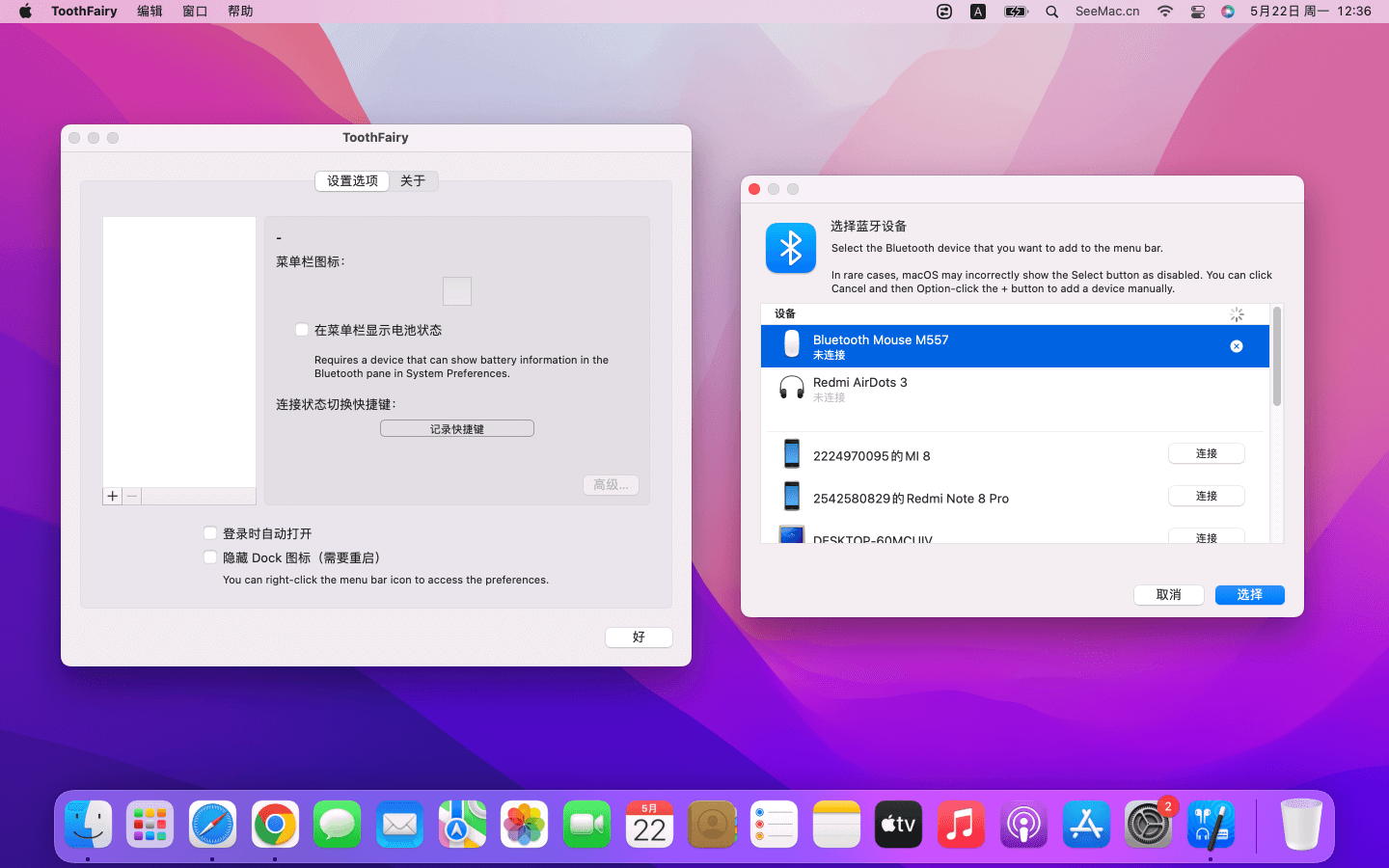Screen dimensions: 1389x868
Task: Open Mail app in the Dock
Action: click(x=399, y=824)
